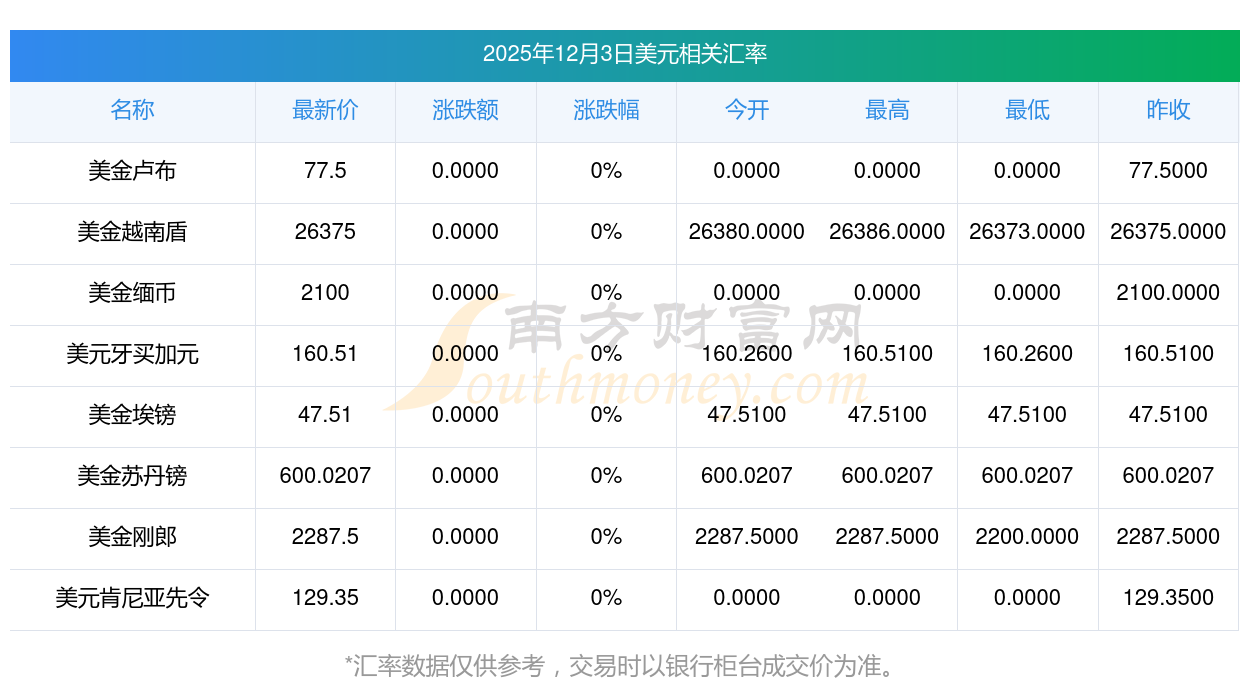Click the 0% change for 美金卢布
Screen dimensions: 1250x697
(606, 171)
